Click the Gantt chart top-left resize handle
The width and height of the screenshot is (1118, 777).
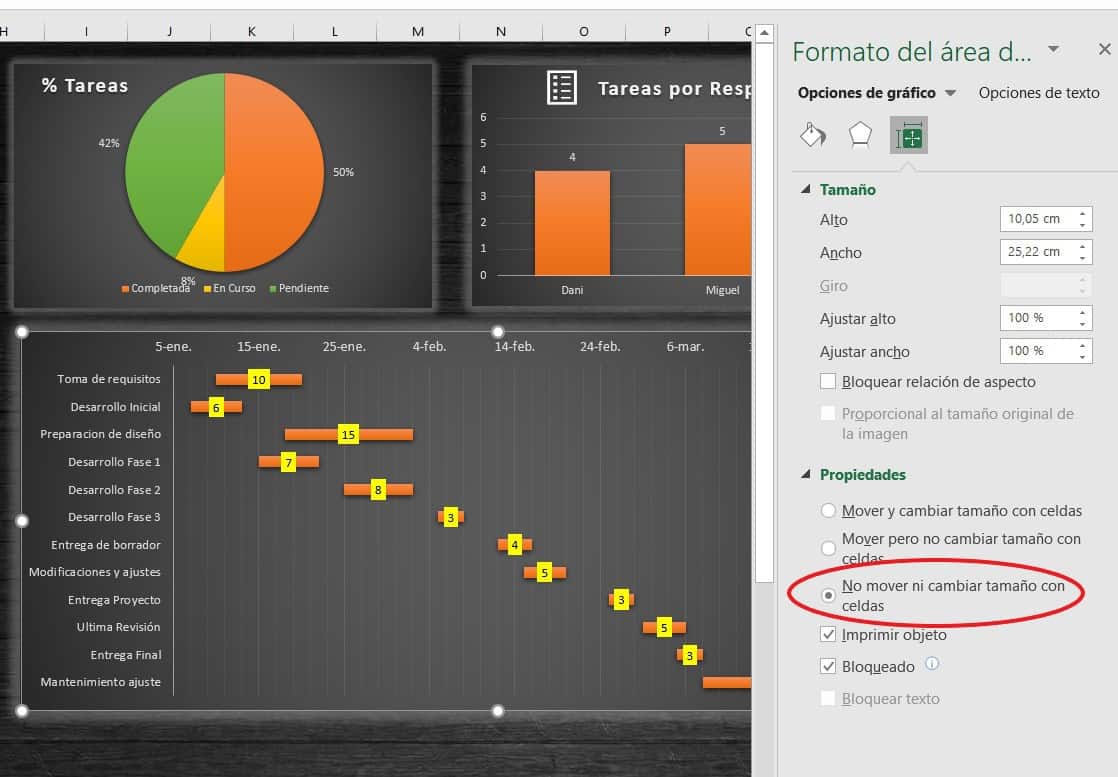click(x=22, y=331)
